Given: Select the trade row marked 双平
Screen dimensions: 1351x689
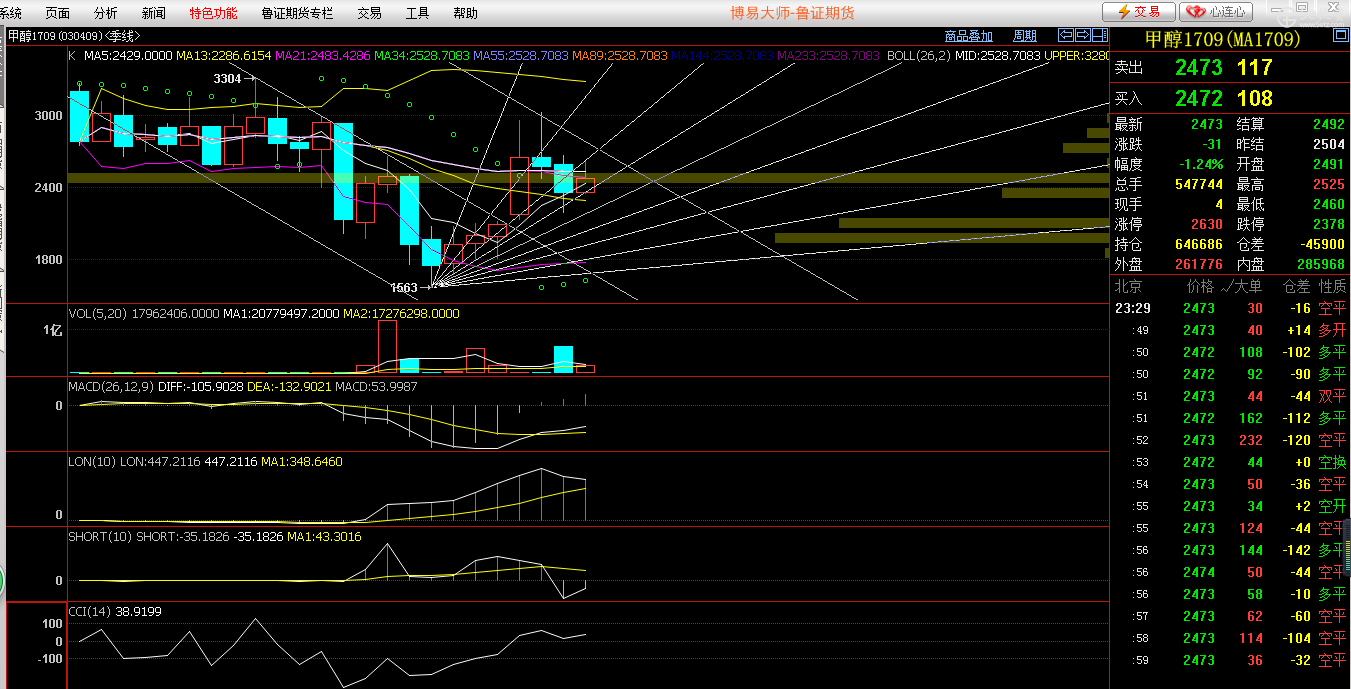Looking at the screenshot, I should coord(1230,396).
